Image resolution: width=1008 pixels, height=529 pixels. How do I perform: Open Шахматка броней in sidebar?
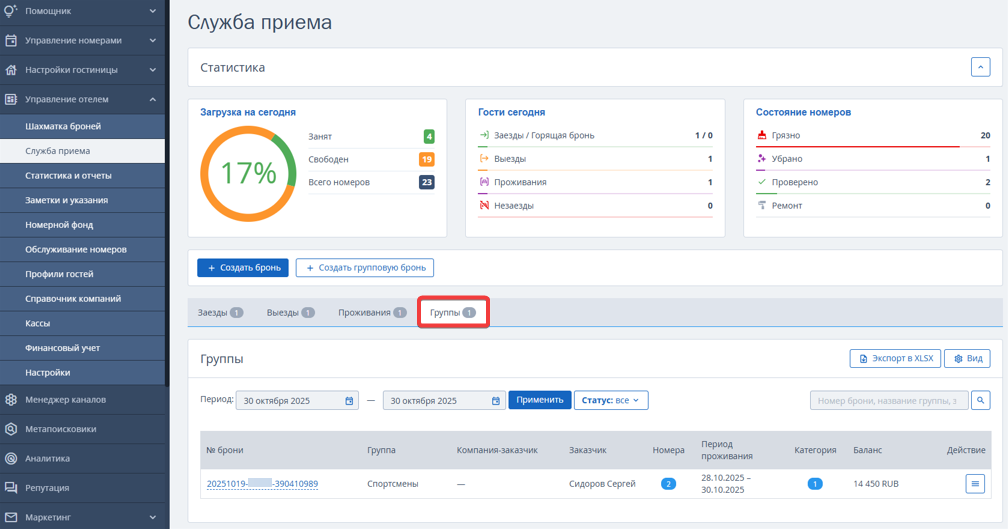tap(63, 126)
